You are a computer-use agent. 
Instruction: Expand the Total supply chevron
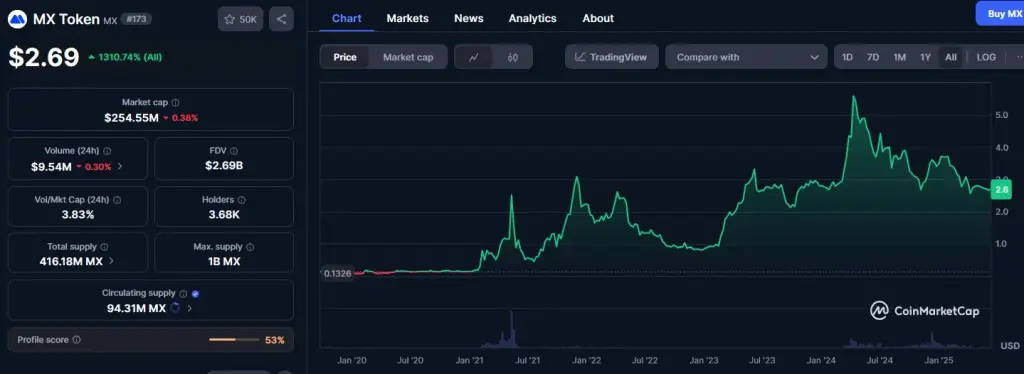tap(111, 261)
